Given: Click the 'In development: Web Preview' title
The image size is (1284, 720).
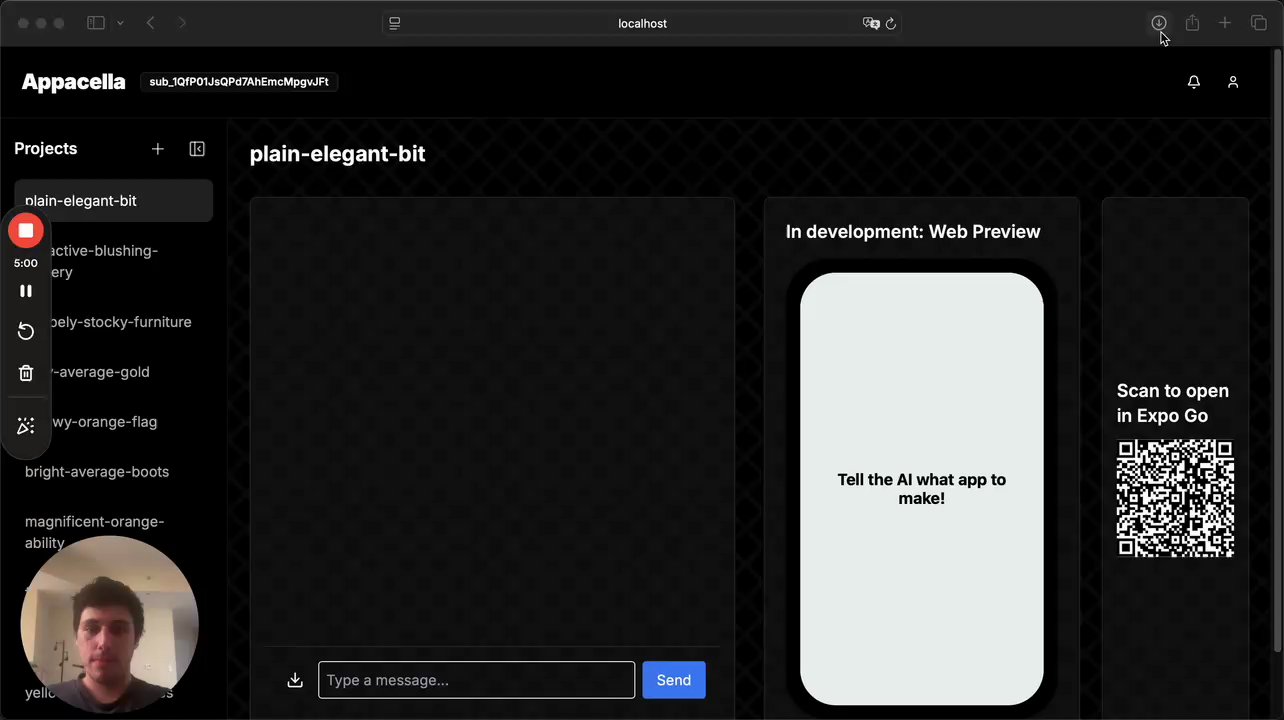Looking at the screenshot, I should click(x=913, y=232).
